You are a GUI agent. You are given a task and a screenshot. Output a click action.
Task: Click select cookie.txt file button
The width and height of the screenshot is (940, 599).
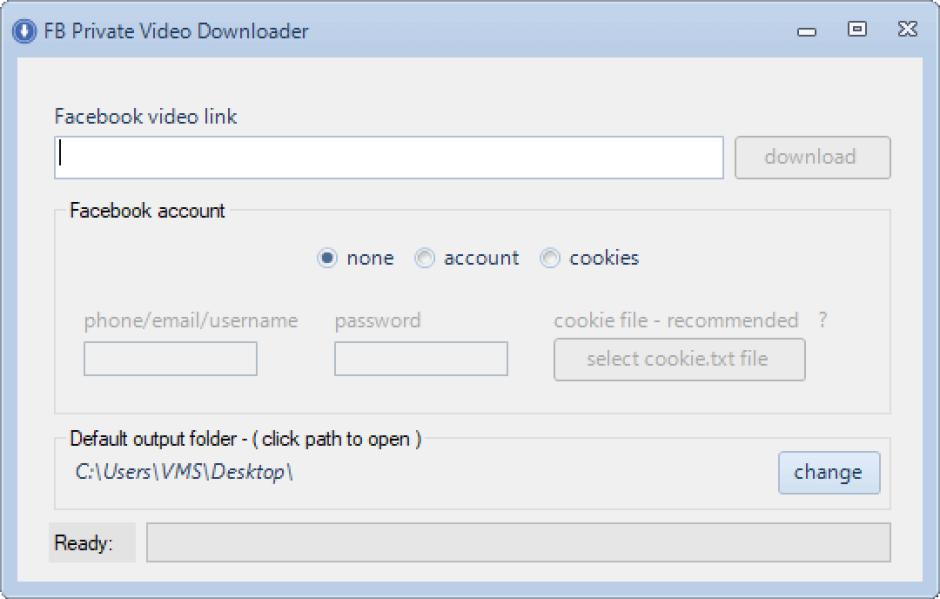click(679, 360)
